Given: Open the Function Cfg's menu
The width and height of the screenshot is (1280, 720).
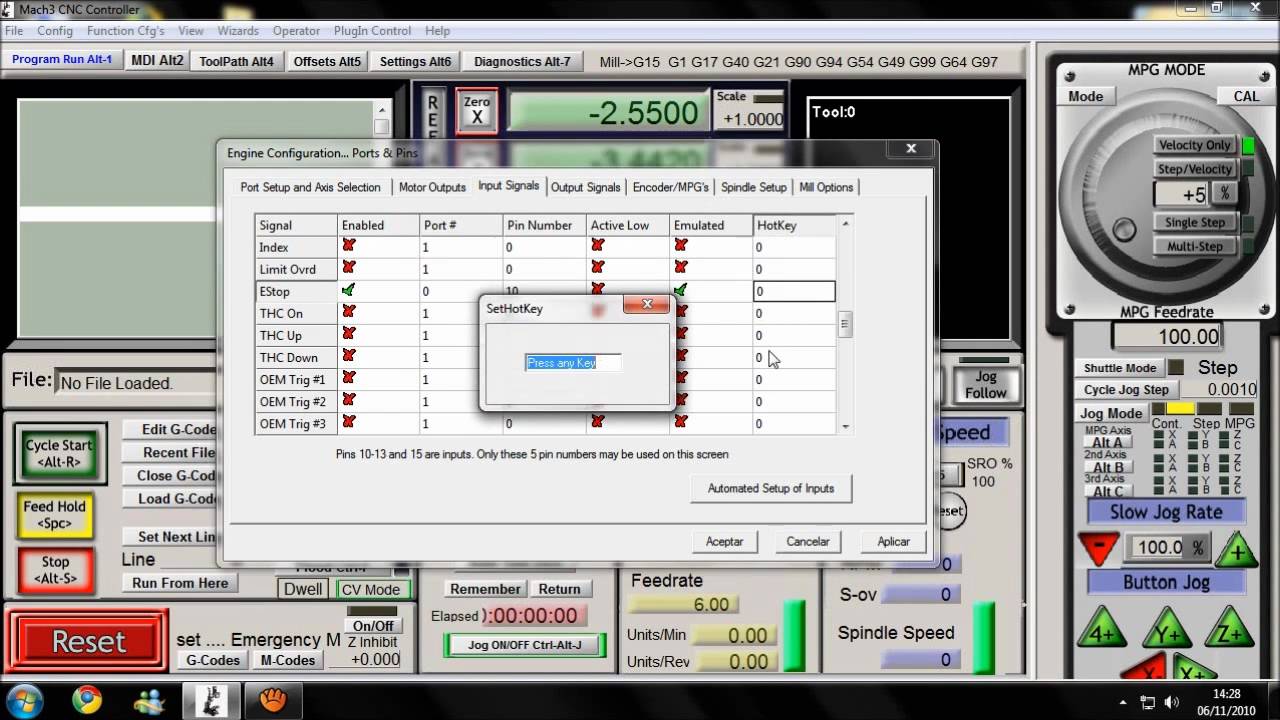Looking at the screenshot, I should pyautogui.click(x=126, y=31).
